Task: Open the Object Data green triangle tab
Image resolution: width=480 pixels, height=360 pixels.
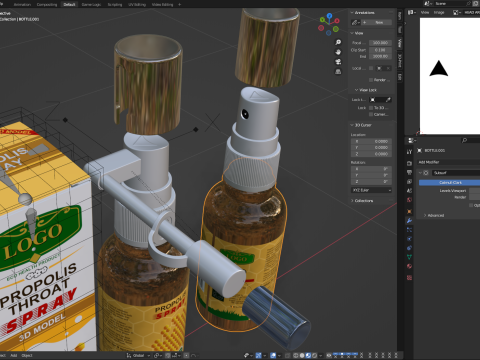Action: point(409,257)
